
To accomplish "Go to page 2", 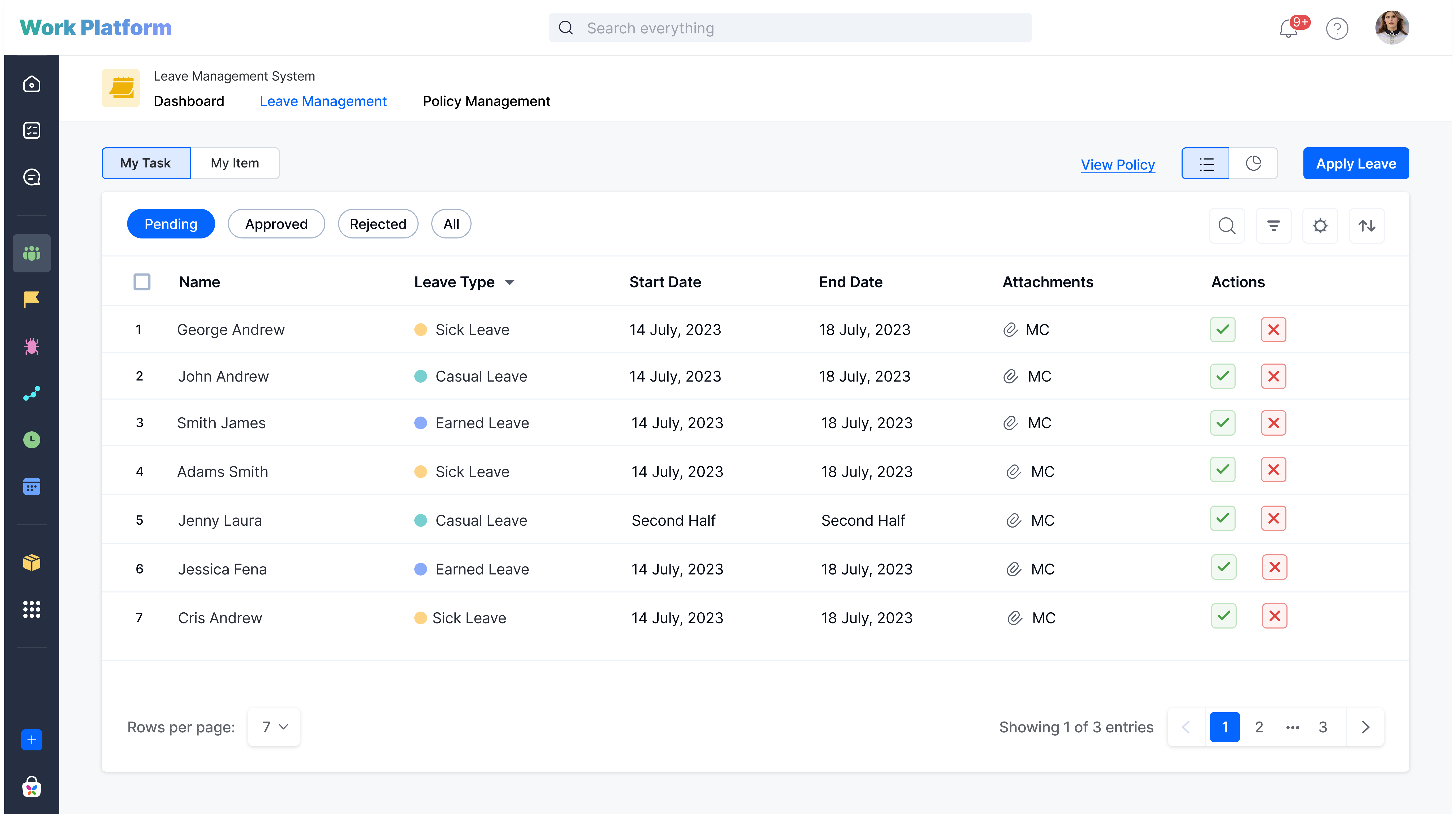I will 1259,727.
